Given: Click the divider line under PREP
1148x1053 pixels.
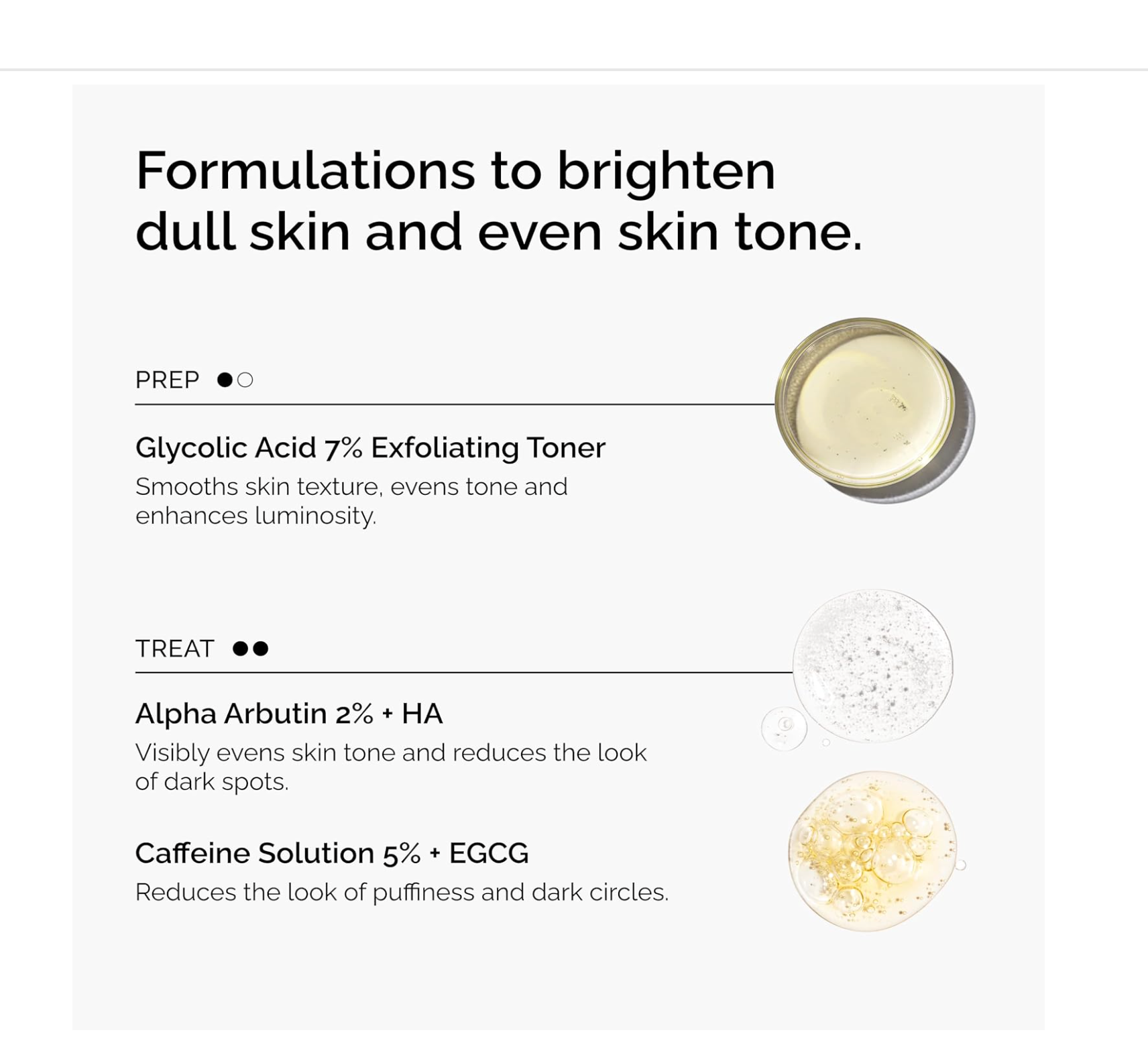Looking at the screenshot, I should coord(455,404).
